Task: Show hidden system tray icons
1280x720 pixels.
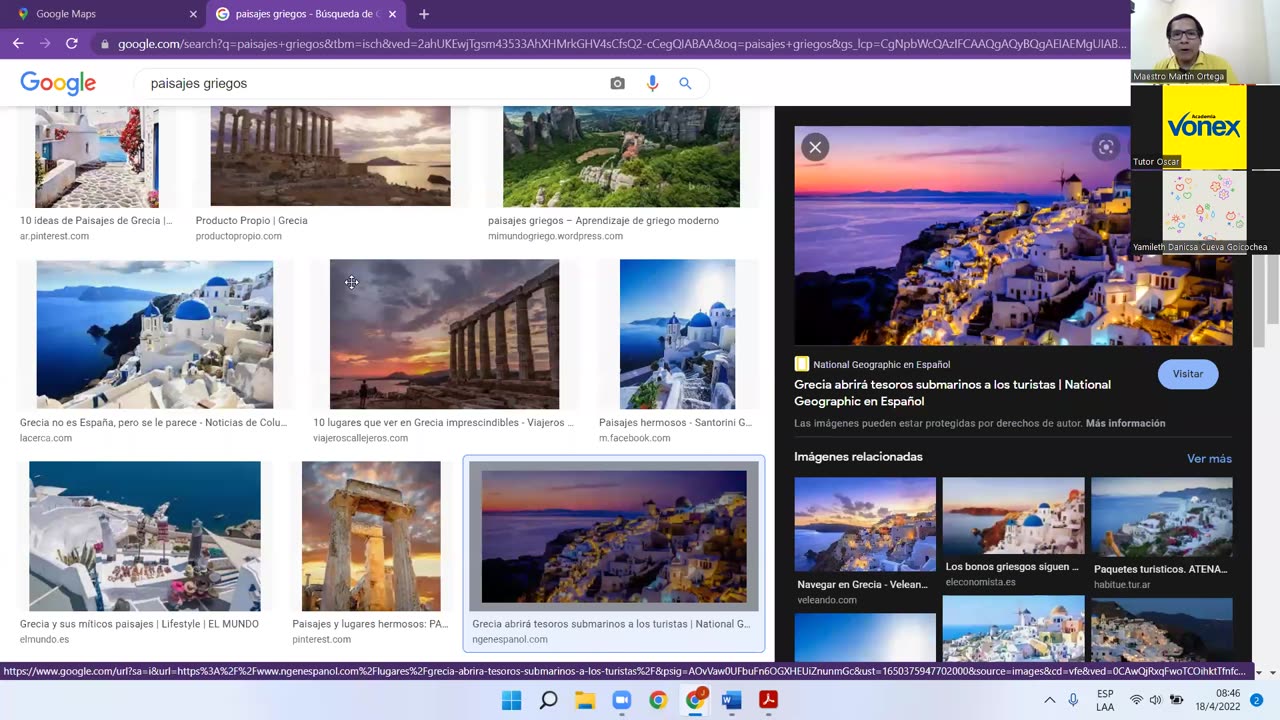Action: pyautogui.click(x=1049, y=700)
